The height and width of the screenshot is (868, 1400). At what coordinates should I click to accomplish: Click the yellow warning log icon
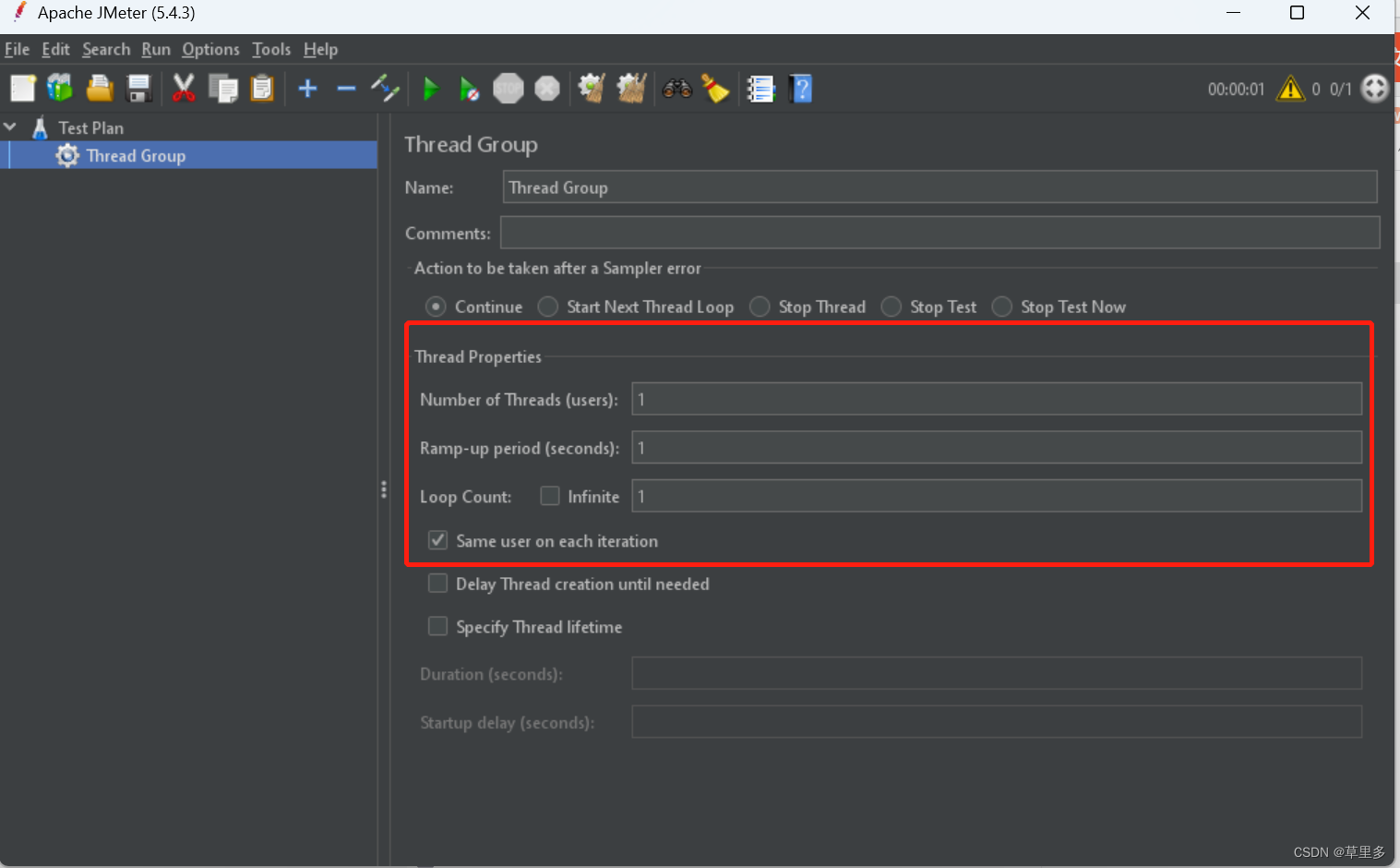pos(1290,89)
